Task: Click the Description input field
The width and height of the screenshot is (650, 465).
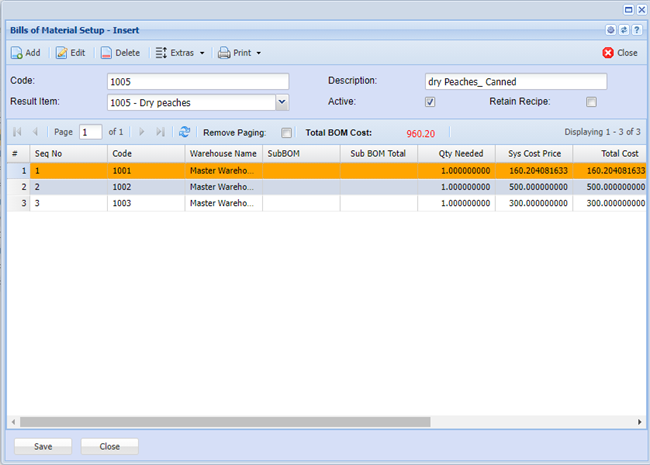Action: (516, 82)
